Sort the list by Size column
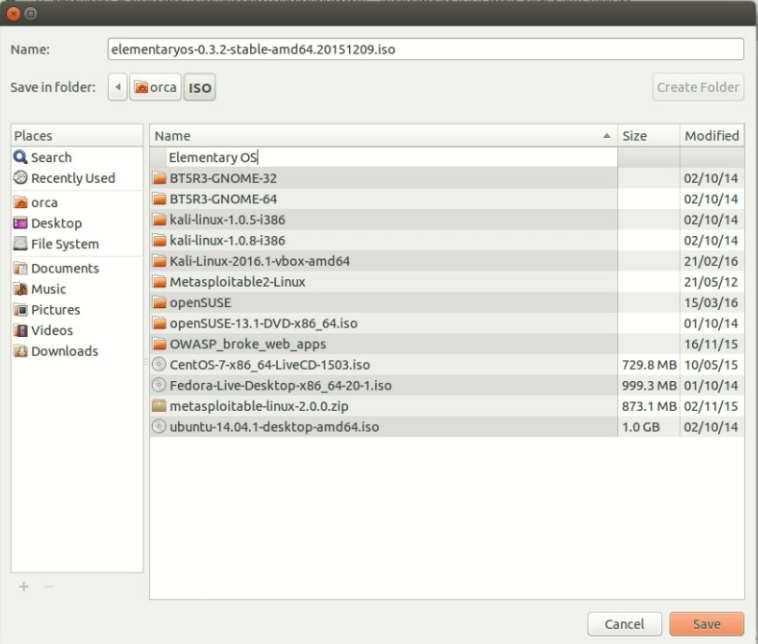The height and width of the screenshot is (644, 758). click(x=648, y=136)
